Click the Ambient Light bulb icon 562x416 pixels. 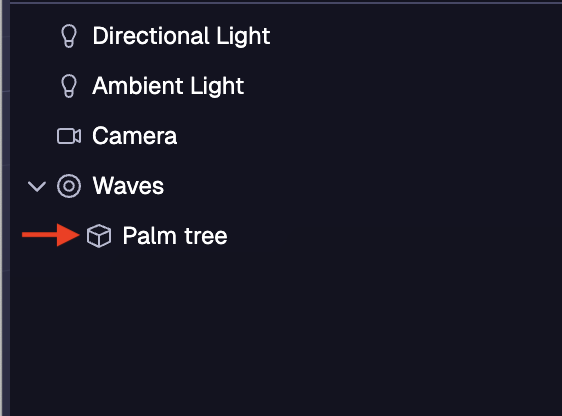coord(69,86)
